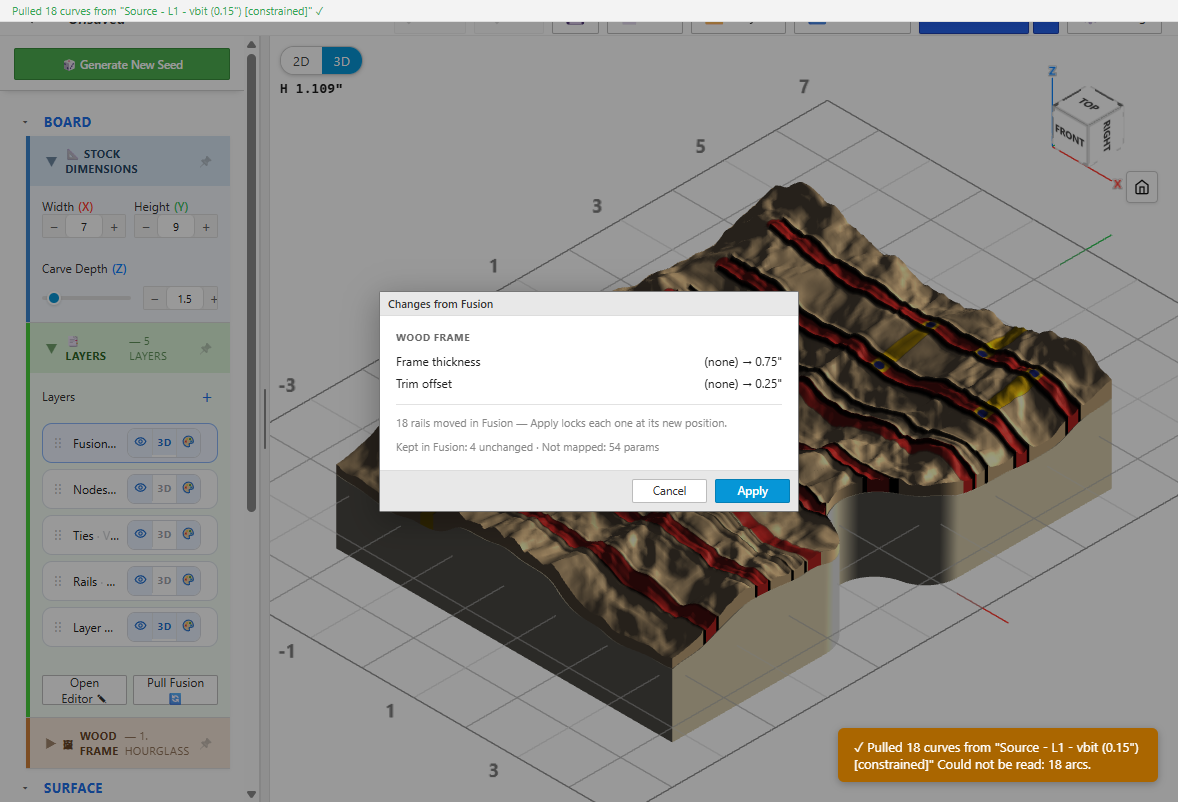Switch to the 3D view tab

pyautogui.click(x=342, y=62)
